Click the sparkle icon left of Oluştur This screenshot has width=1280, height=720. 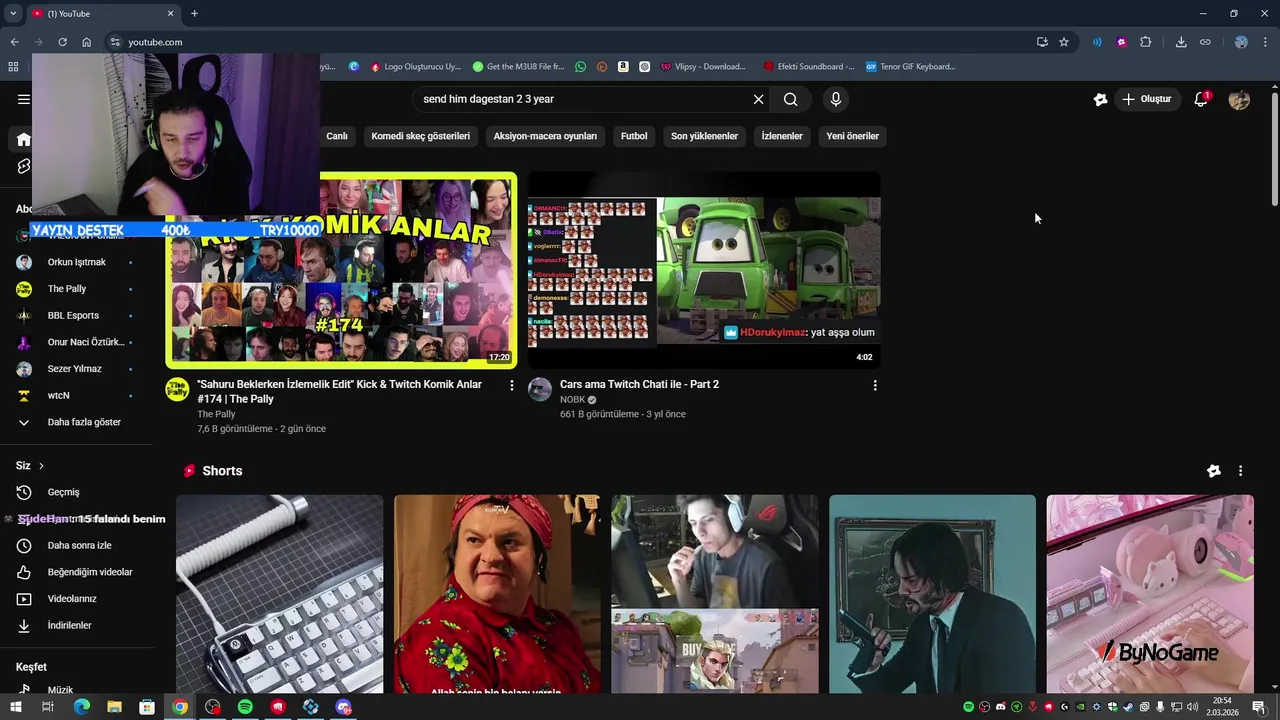point(1100,99)
